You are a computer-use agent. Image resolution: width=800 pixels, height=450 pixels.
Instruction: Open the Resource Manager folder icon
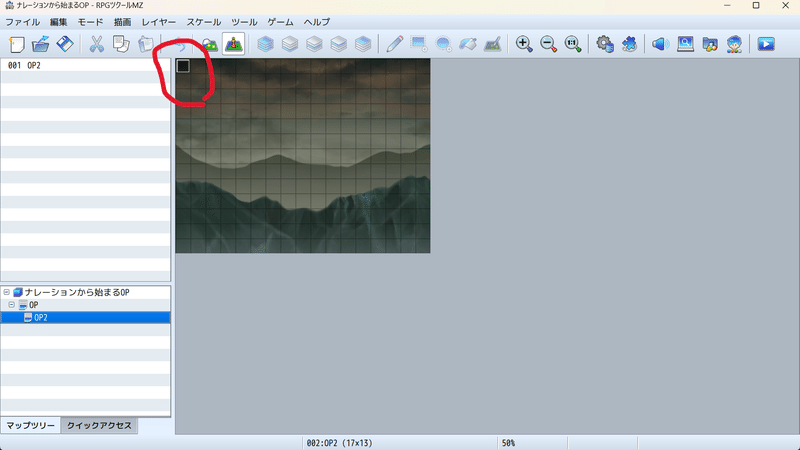click(x=710, y=44)
